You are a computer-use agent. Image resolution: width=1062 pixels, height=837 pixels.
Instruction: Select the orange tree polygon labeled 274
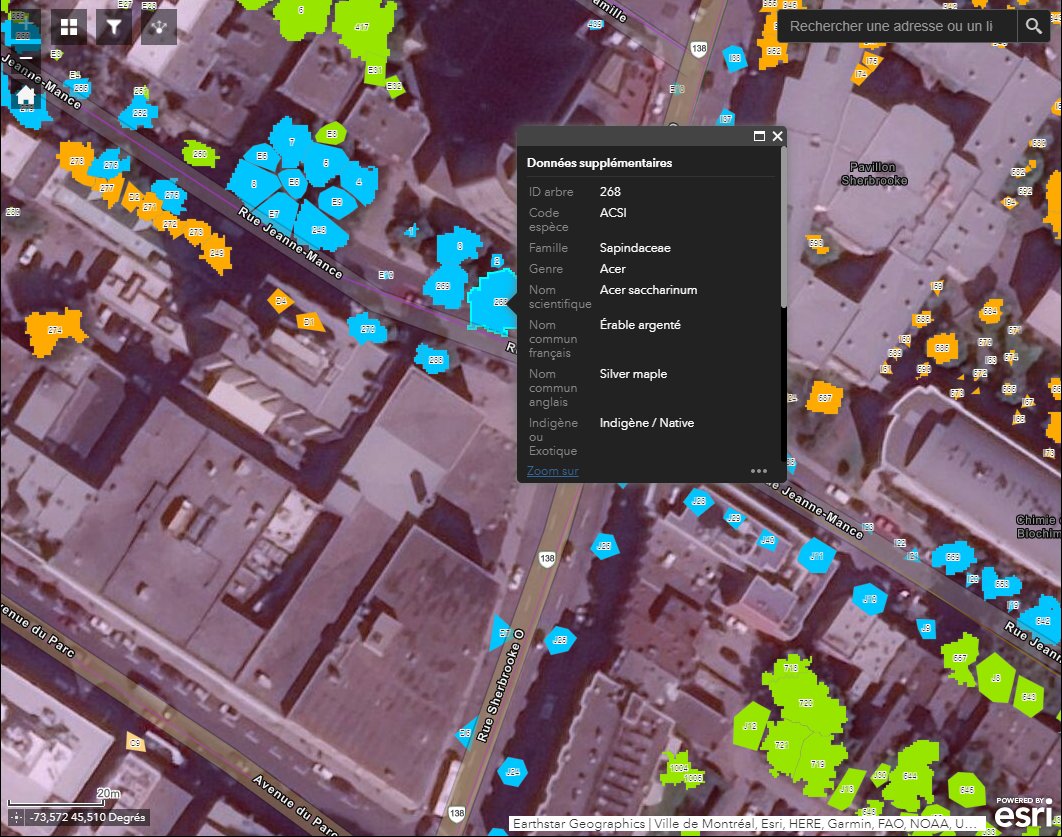click(x=55, y=330)
